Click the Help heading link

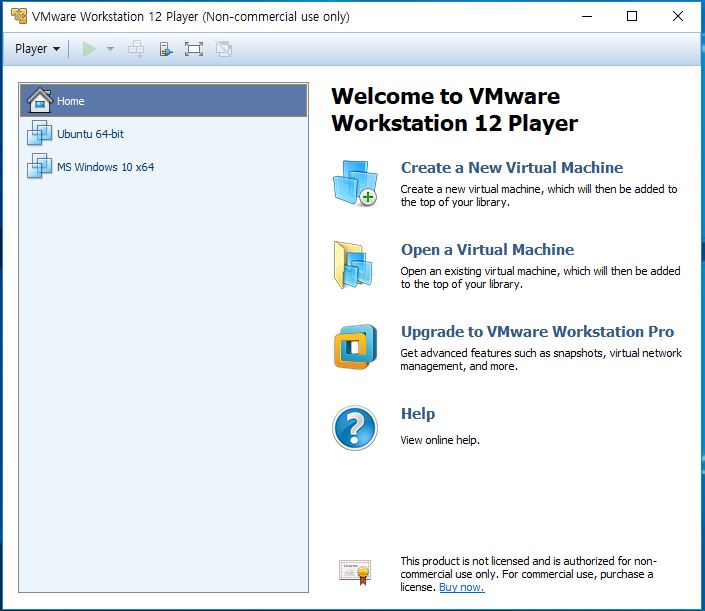point(418,414)
